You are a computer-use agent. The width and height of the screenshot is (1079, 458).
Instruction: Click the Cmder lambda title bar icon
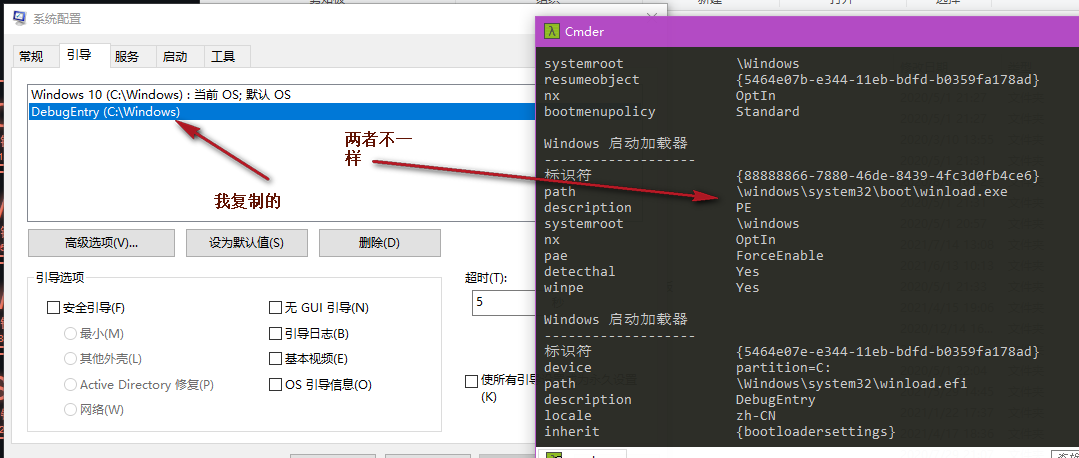click(551, 31)
